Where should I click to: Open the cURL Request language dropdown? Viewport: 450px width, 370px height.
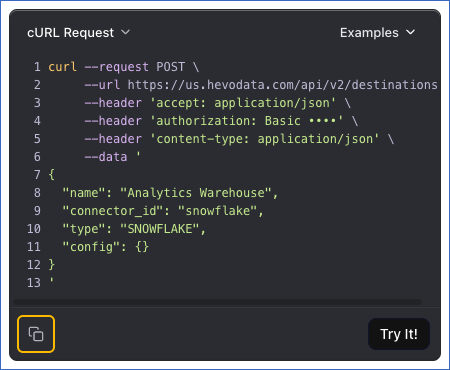click(x=79, y=33)
